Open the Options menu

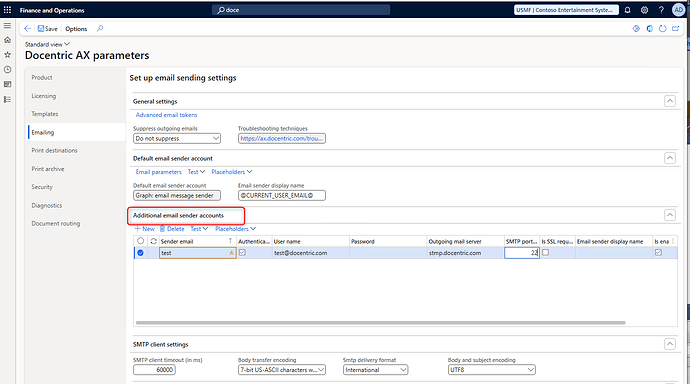(x=76, y=29)
